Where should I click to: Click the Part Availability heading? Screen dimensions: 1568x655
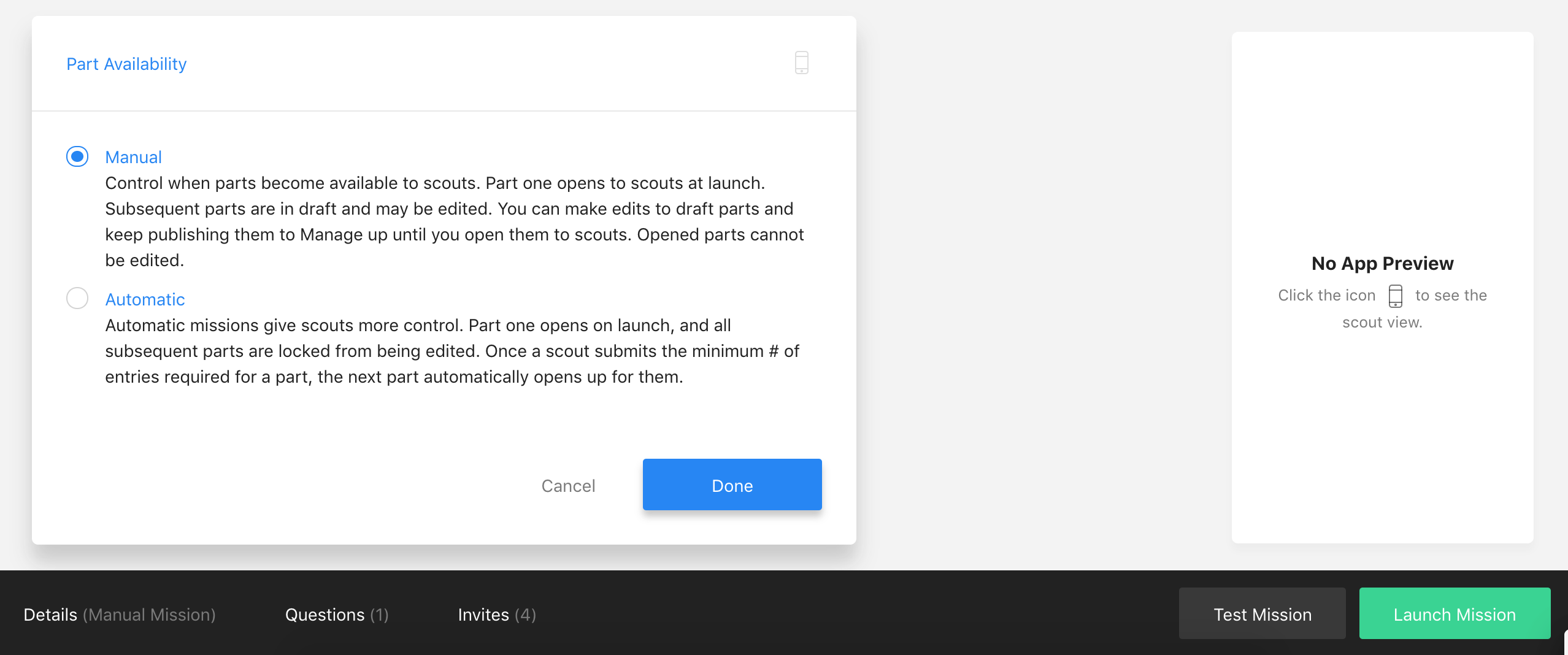(x=126, y=64)
